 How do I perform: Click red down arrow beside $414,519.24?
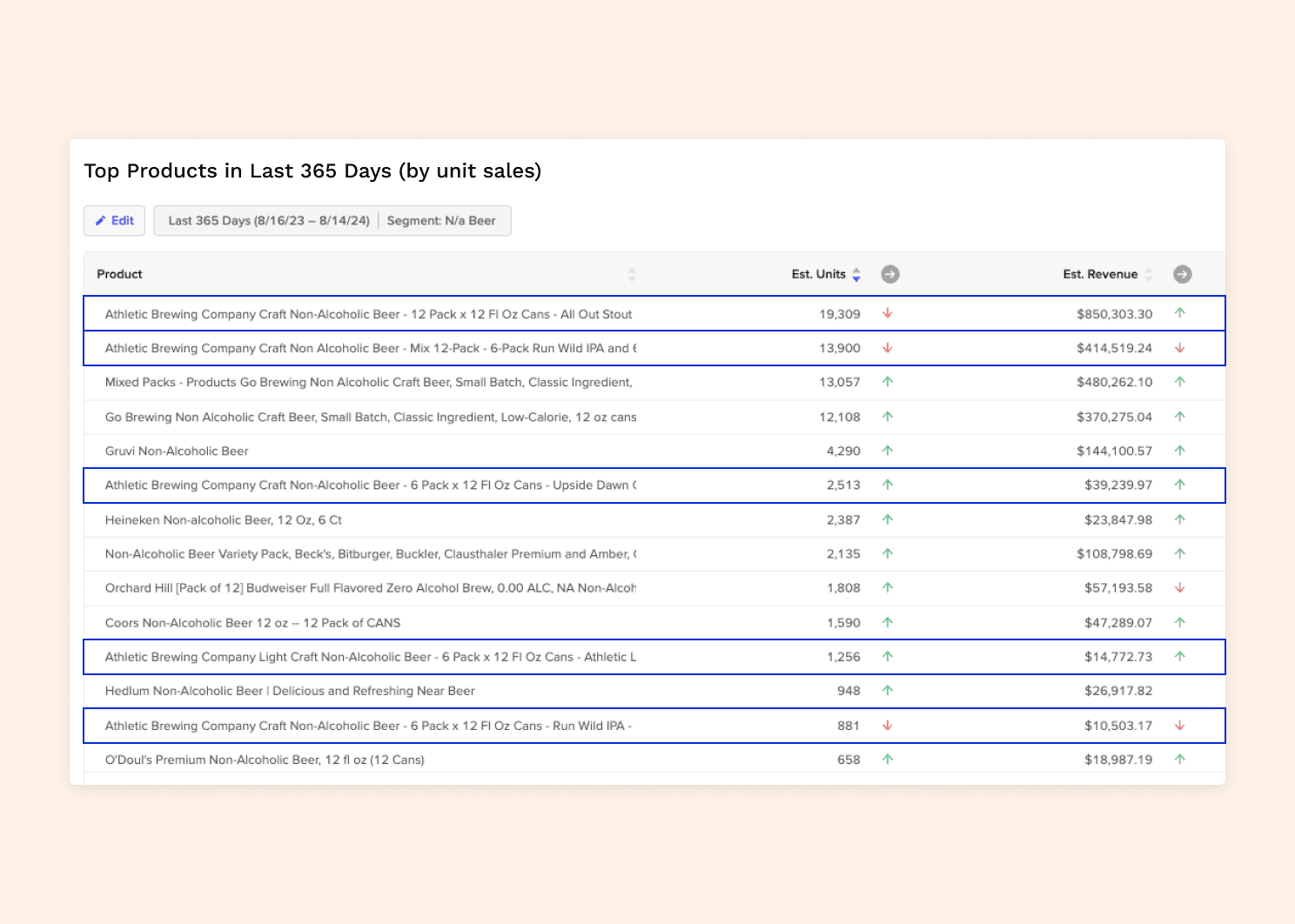click(1180, 348)
